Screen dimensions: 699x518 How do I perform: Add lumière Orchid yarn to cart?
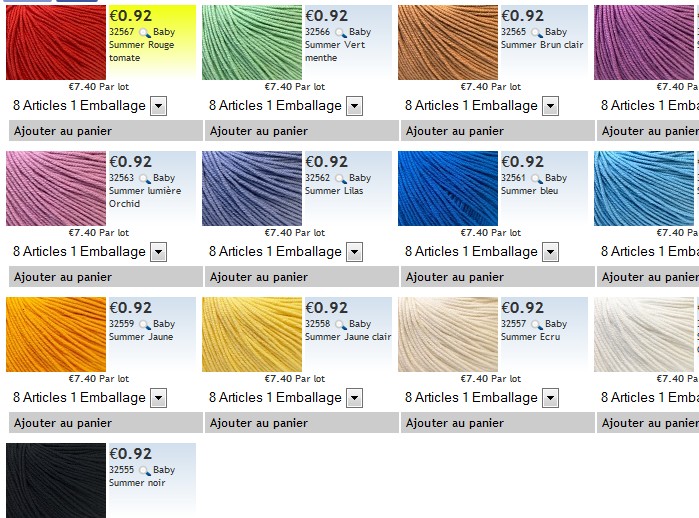(x=106, y=277)
